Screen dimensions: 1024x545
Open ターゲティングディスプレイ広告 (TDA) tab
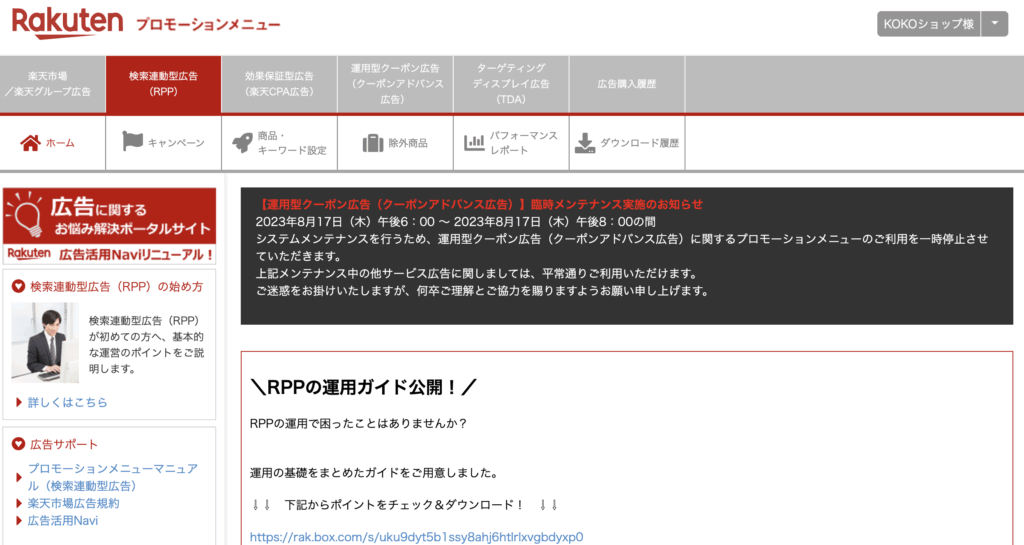[511, 84]
